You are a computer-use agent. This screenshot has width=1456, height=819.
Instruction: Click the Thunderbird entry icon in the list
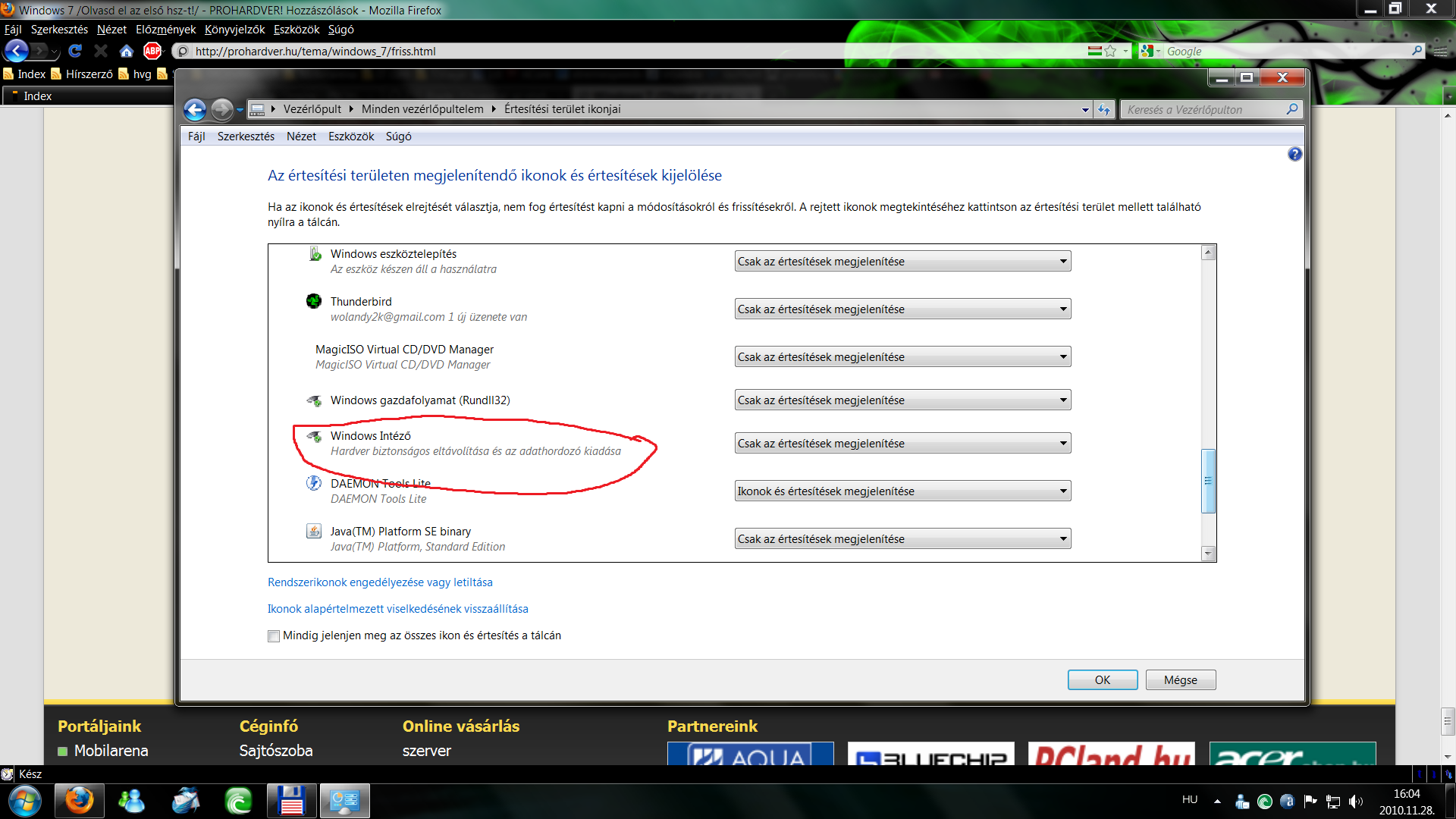click(314, 301)
